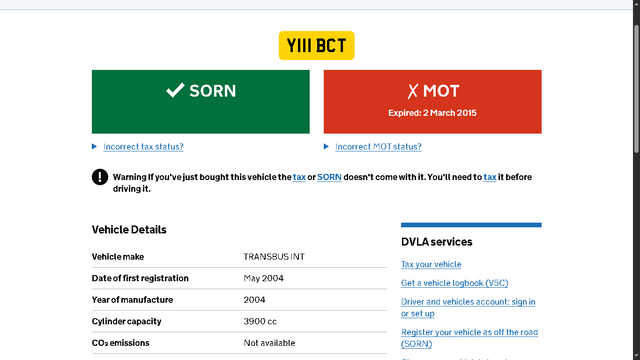
Task: Click the X icon beside MOT
Action: [413, 91]
